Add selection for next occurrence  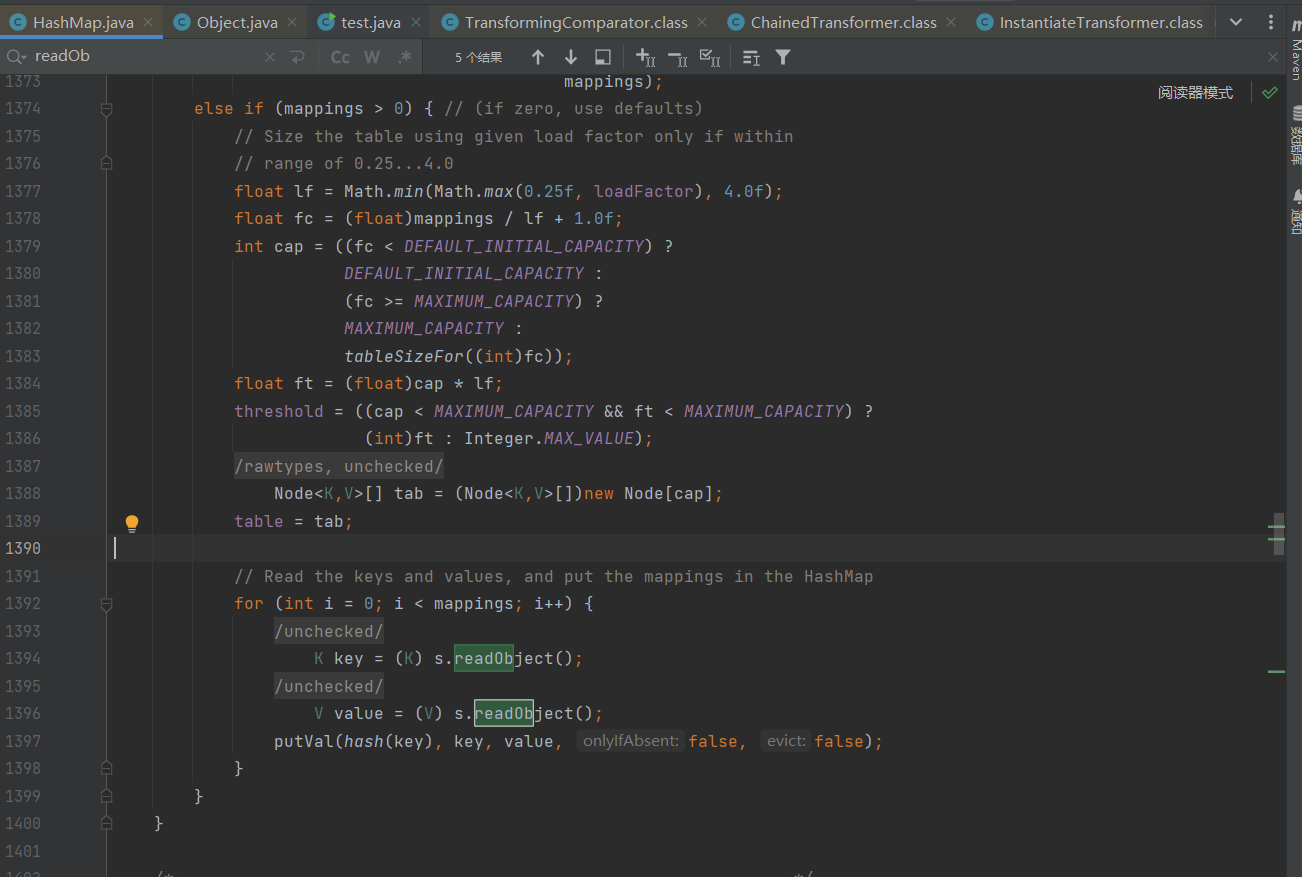645,58
